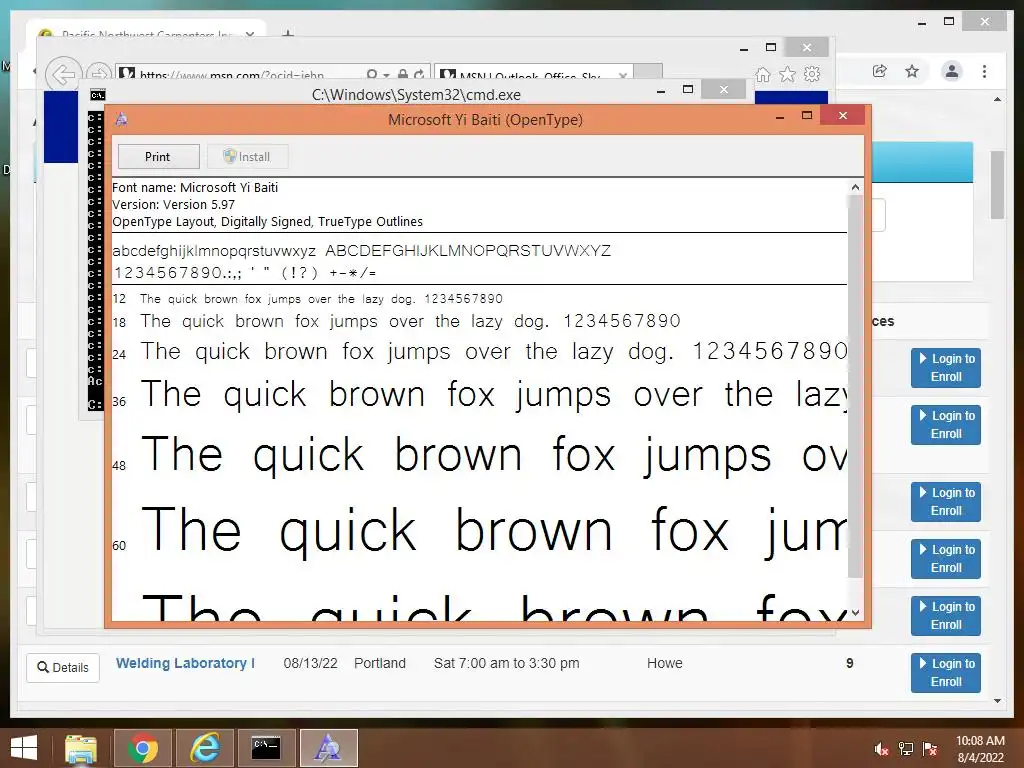Click Internet Explorer back arrow button
This screenshot has width=1024, height=768.
pyautogui.click(x=63, y=74)
